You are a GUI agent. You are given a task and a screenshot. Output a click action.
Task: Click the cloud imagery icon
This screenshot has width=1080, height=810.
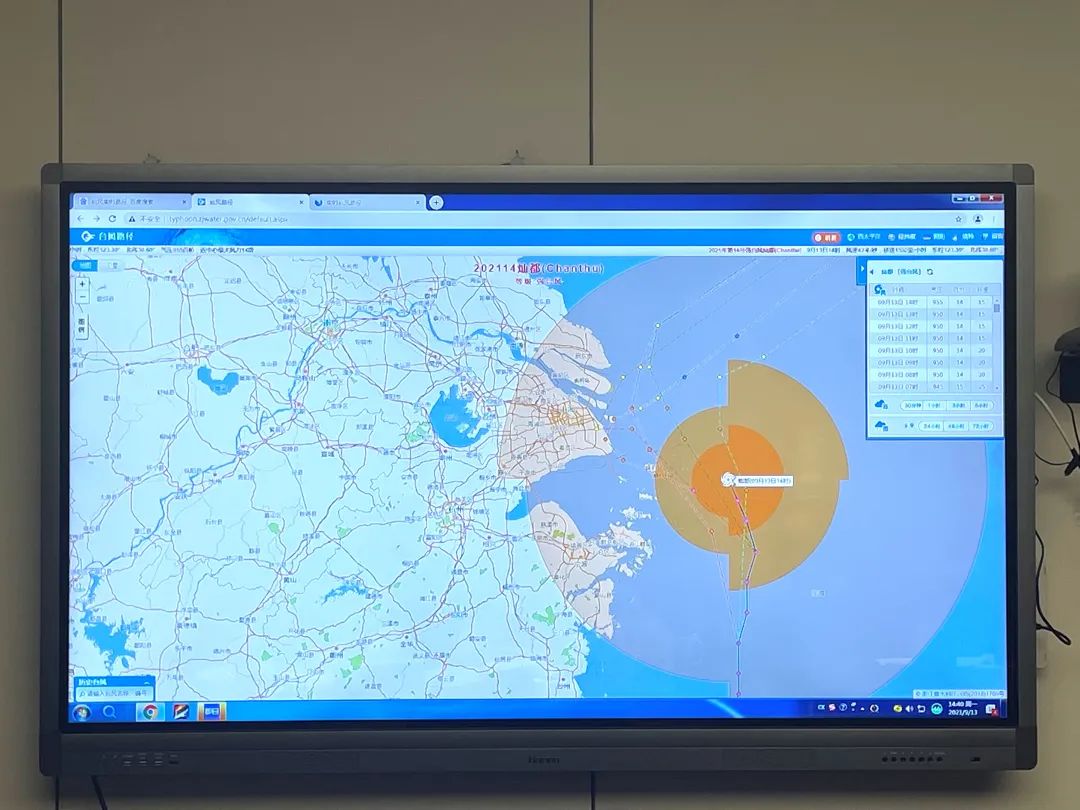(881, 405)
